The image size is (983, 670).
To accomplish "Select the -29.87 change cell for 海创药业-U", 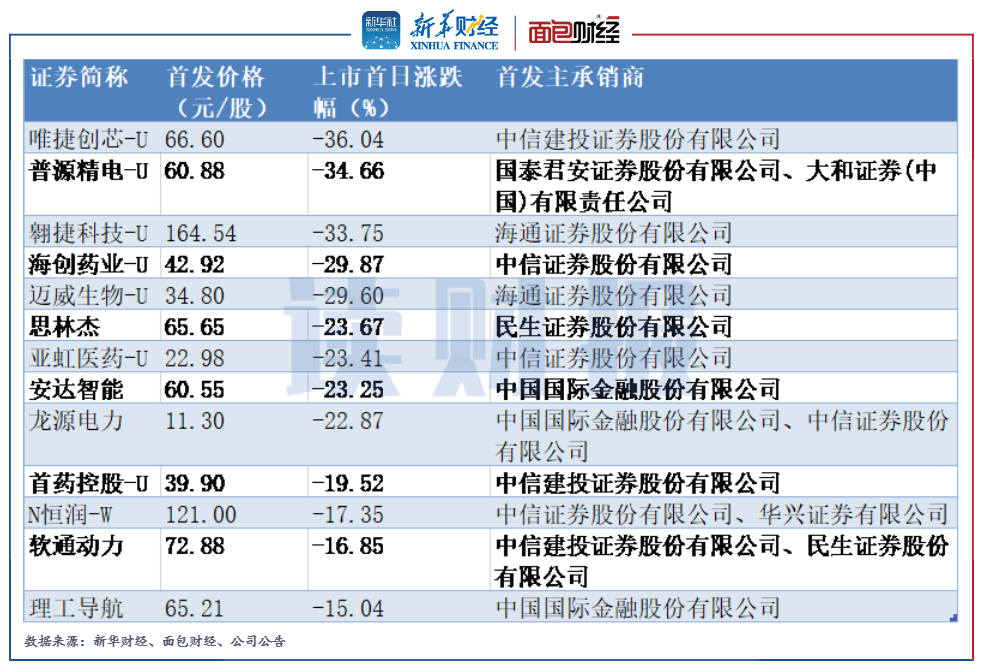I will tap(347, 265).
